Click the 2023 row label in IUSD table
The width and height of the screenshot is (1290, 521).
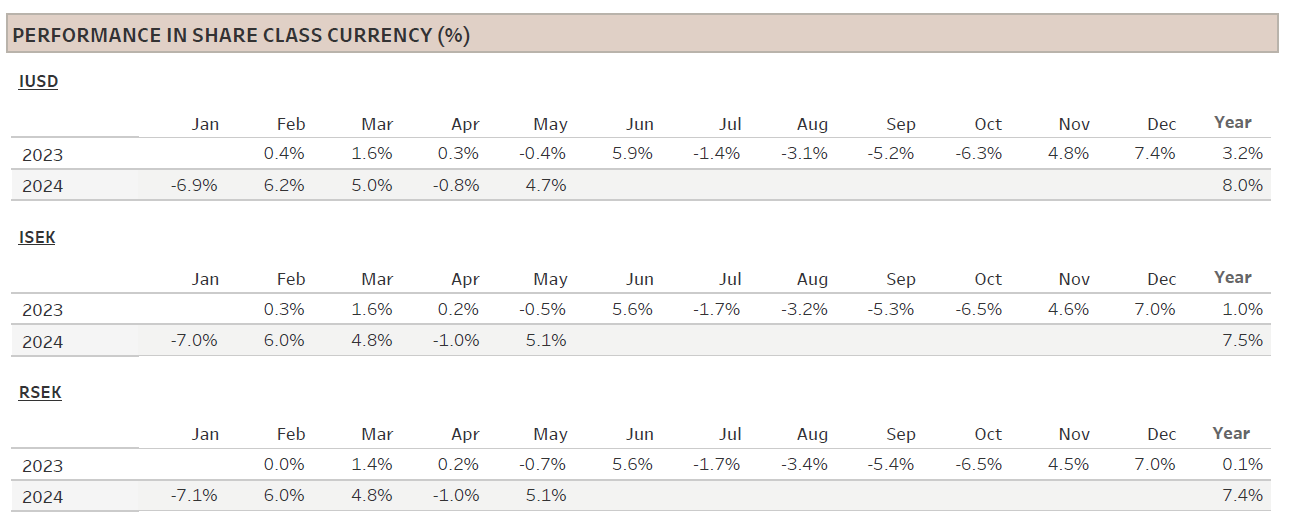[42, 154]
